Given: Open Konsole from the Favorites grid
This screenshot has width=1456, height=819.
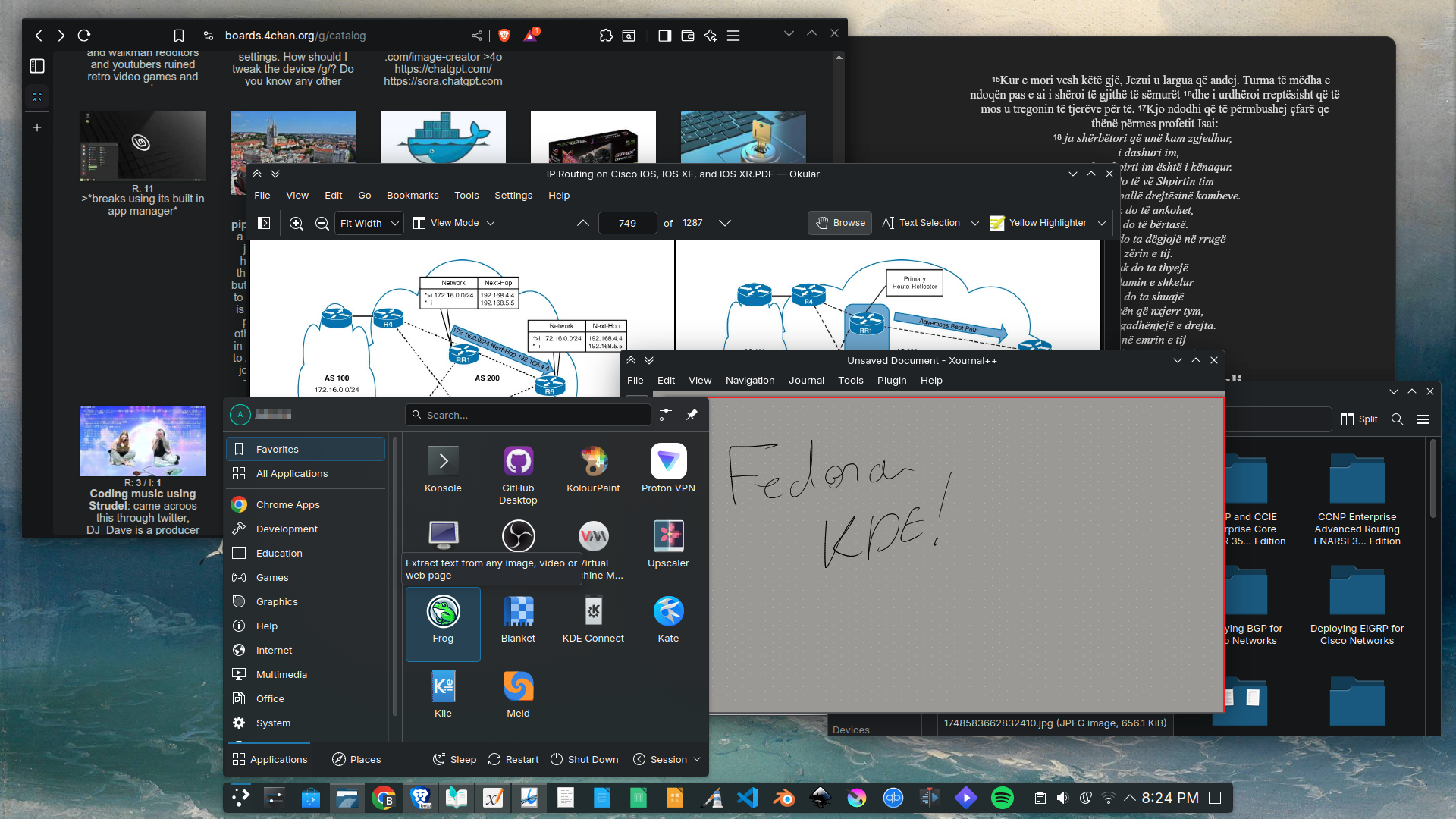Looking at the screenshot, I should tap(443, 470).
